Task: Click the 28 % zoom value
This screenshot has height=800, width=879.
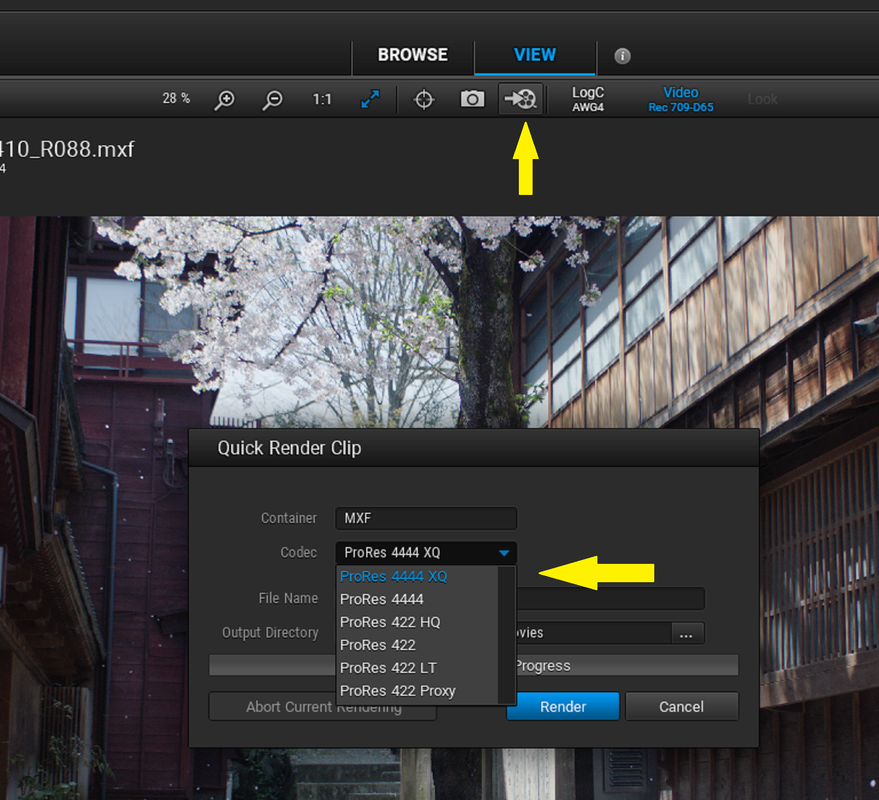Action: tap(176, 99)
